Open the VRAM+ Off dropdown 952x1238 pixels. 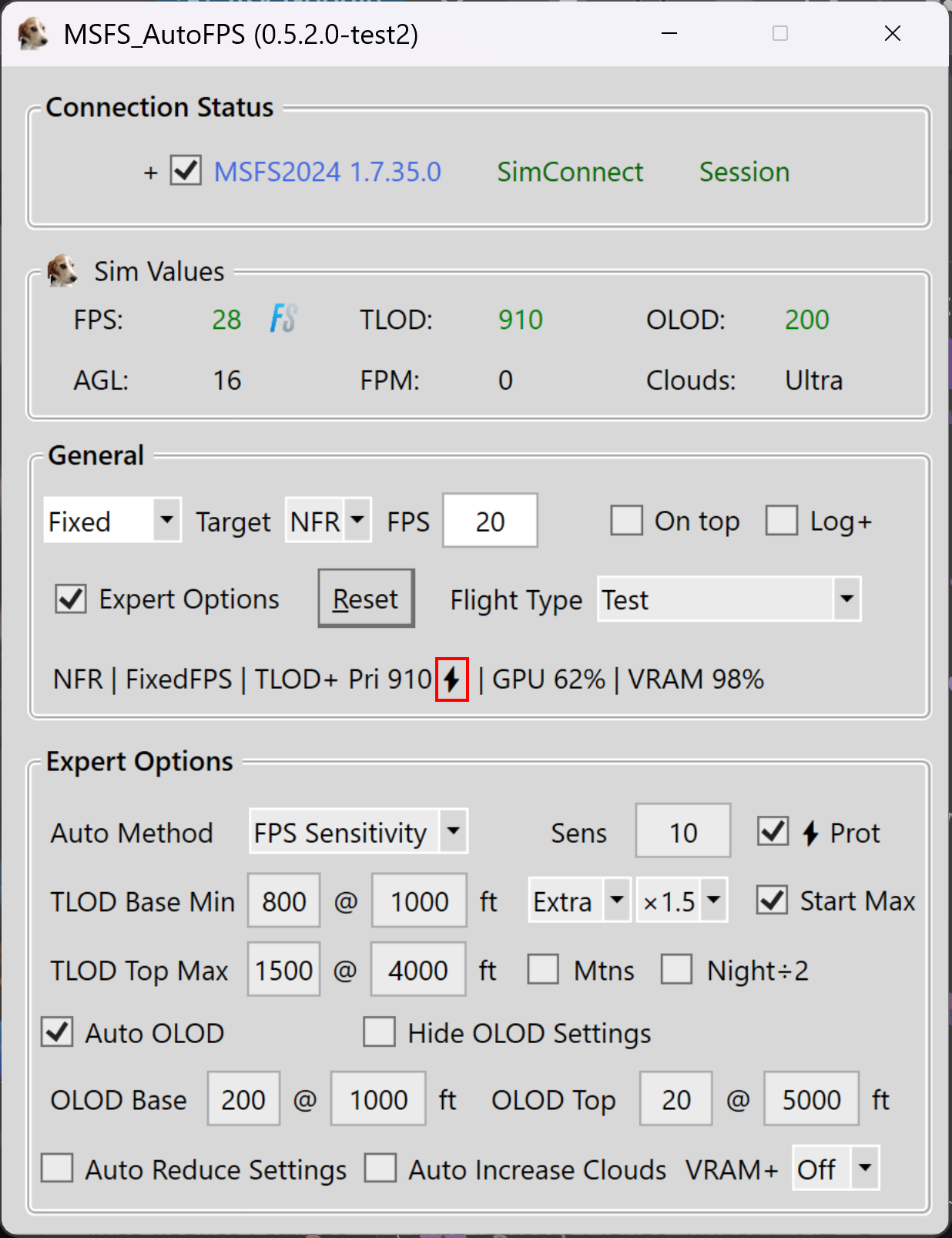tap(836, 1169)
